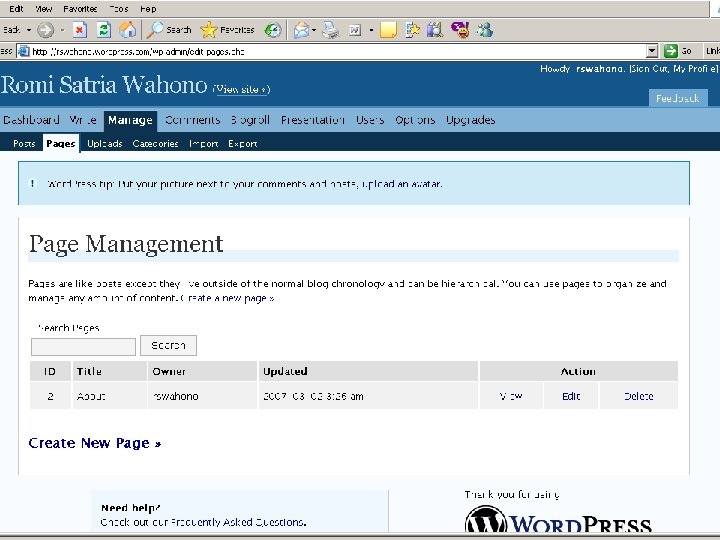Stop page loading with red X icon
This screenshot has width=720, height=540.
point(80,30)
